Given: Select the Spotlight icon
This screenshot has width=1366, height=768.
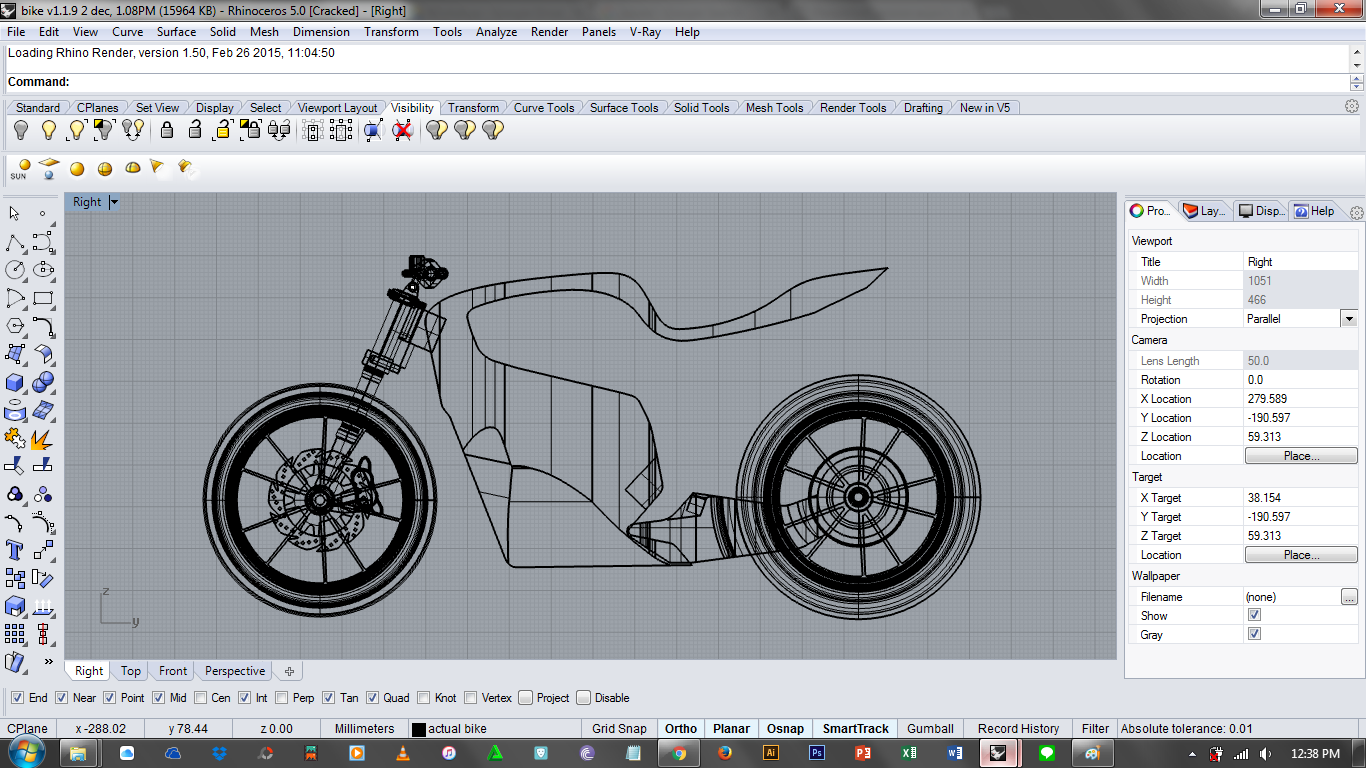Looking at the screenshot, I should point(157,167).
